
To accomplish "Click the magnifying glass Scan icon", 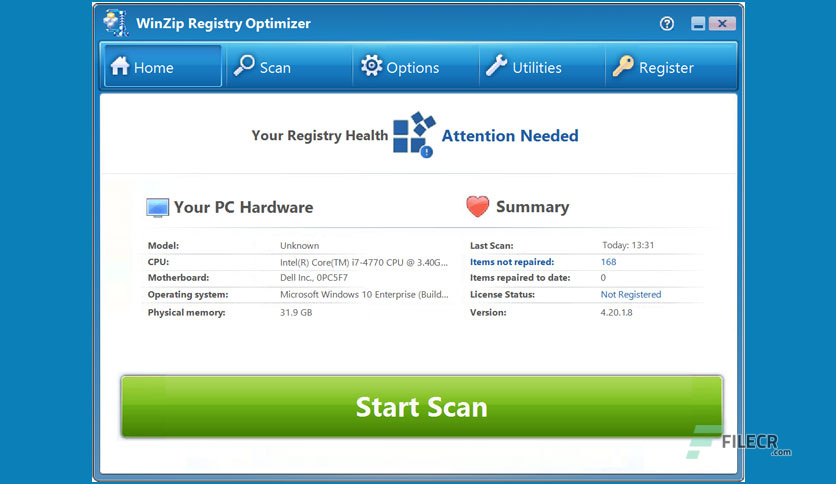I will click(x=244, y=66).
